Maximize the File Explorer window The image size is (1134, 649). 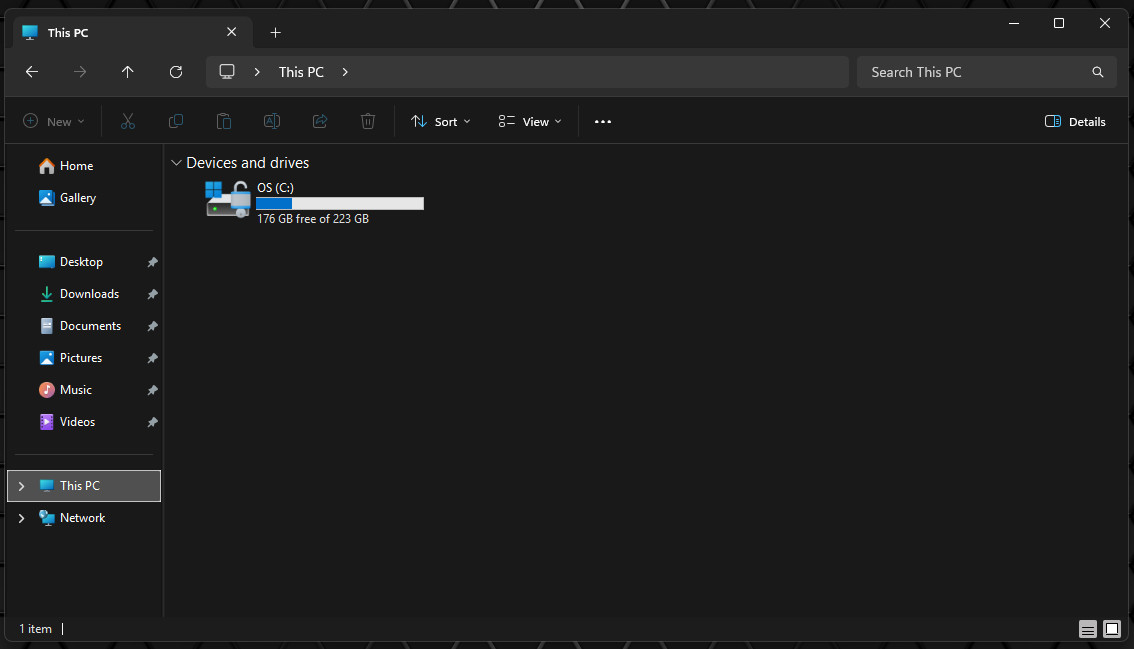click(1059, 23)
